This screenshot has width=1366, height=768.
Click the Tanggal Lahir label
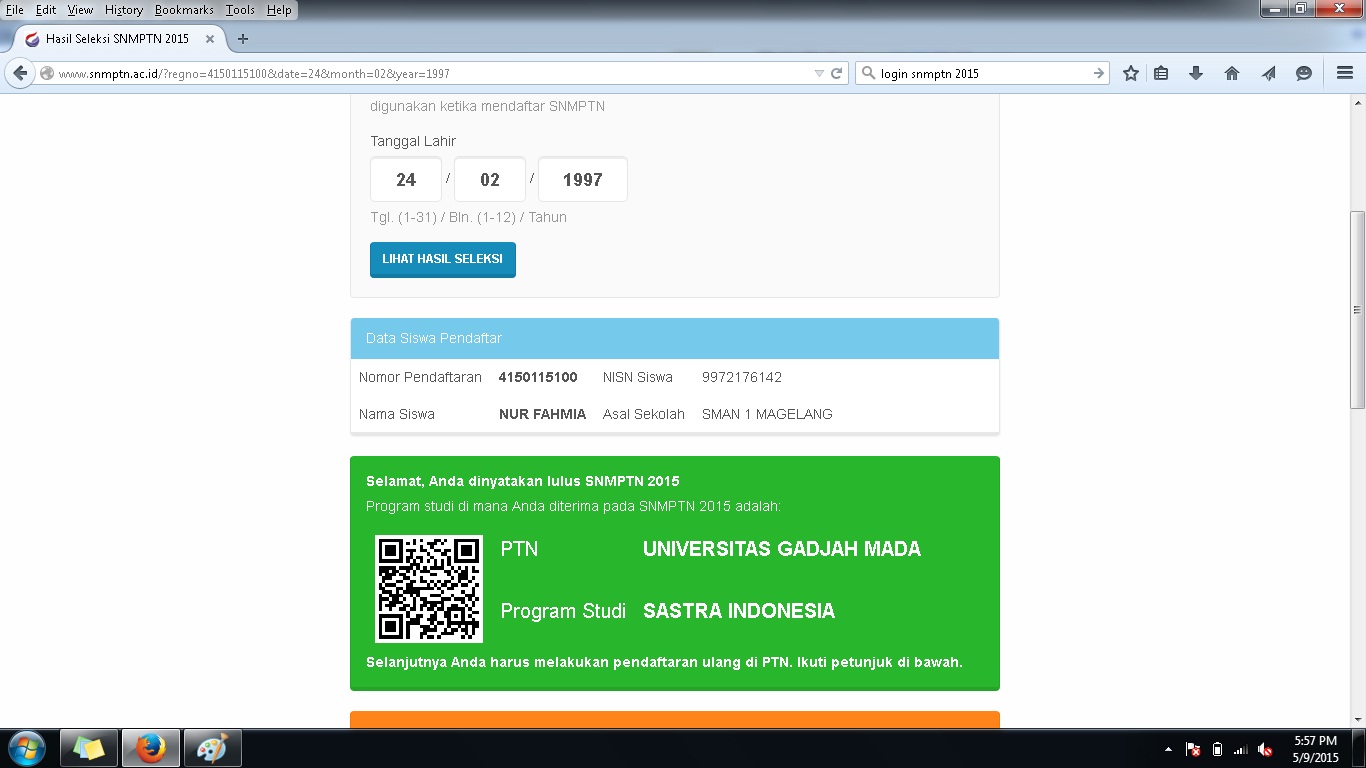pos(413,141)
